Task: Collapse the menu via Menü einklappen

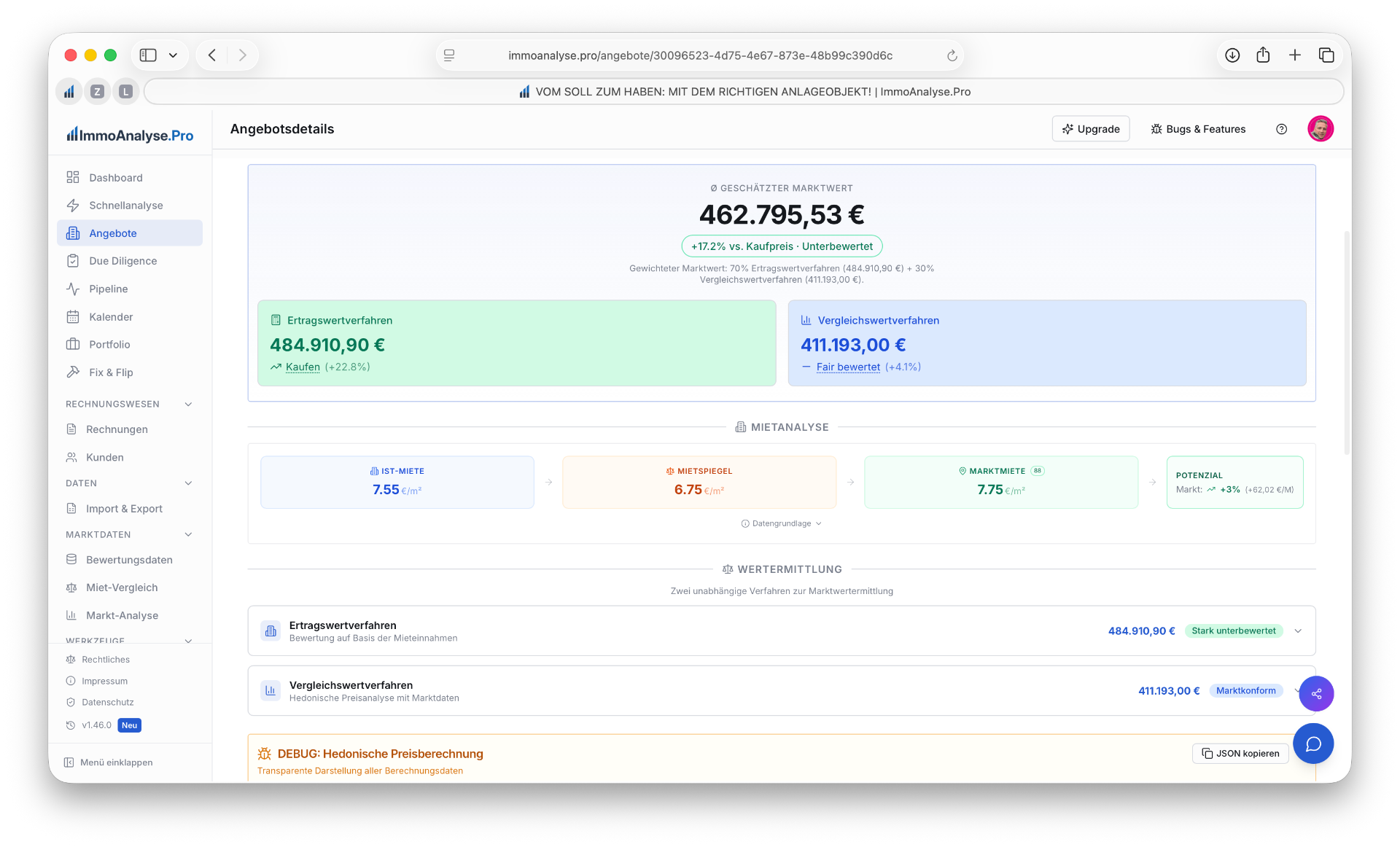Action: tap(109, 762)
